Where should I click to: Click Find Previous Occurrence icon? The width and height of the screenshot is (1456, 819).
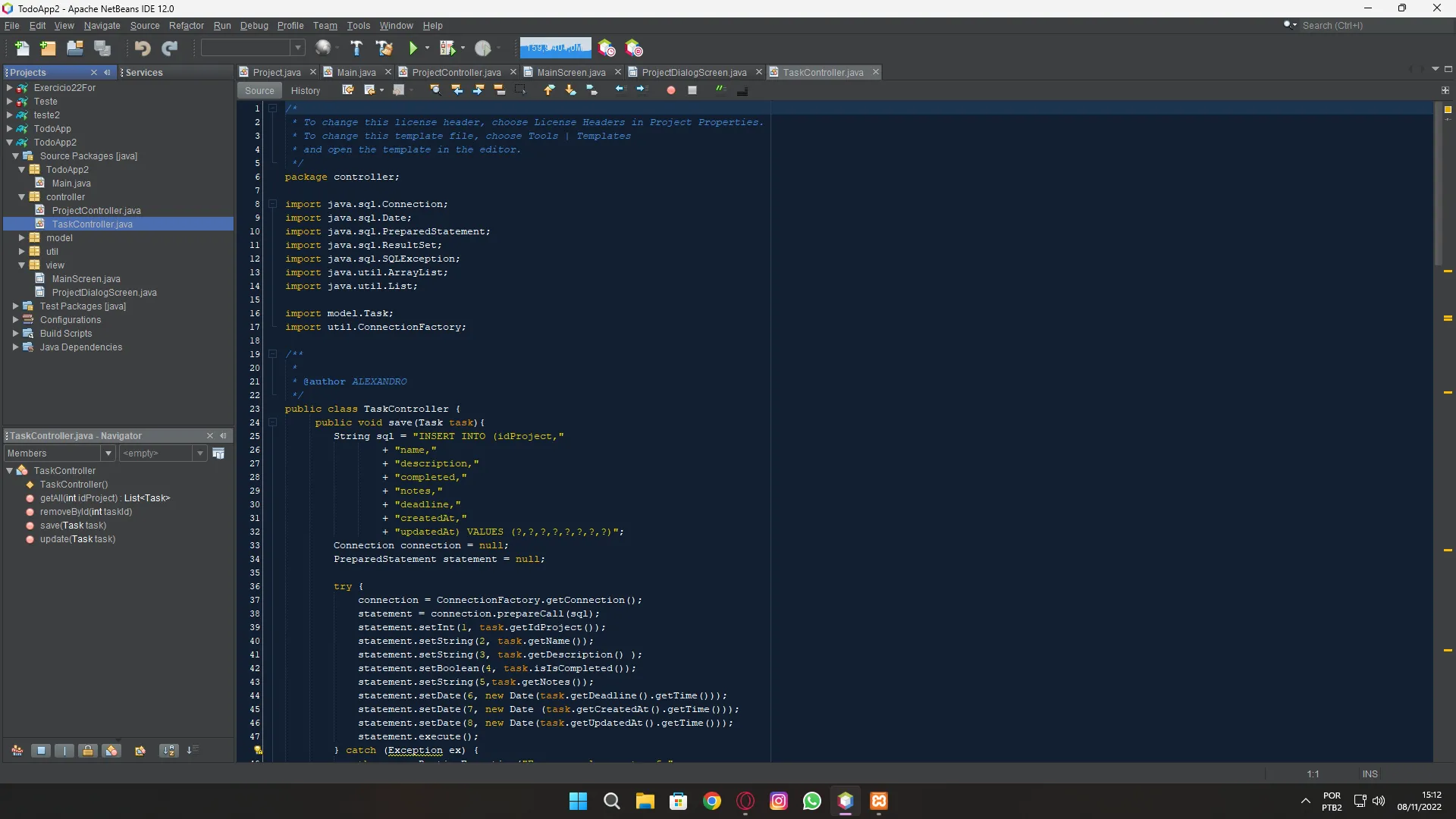457,90
